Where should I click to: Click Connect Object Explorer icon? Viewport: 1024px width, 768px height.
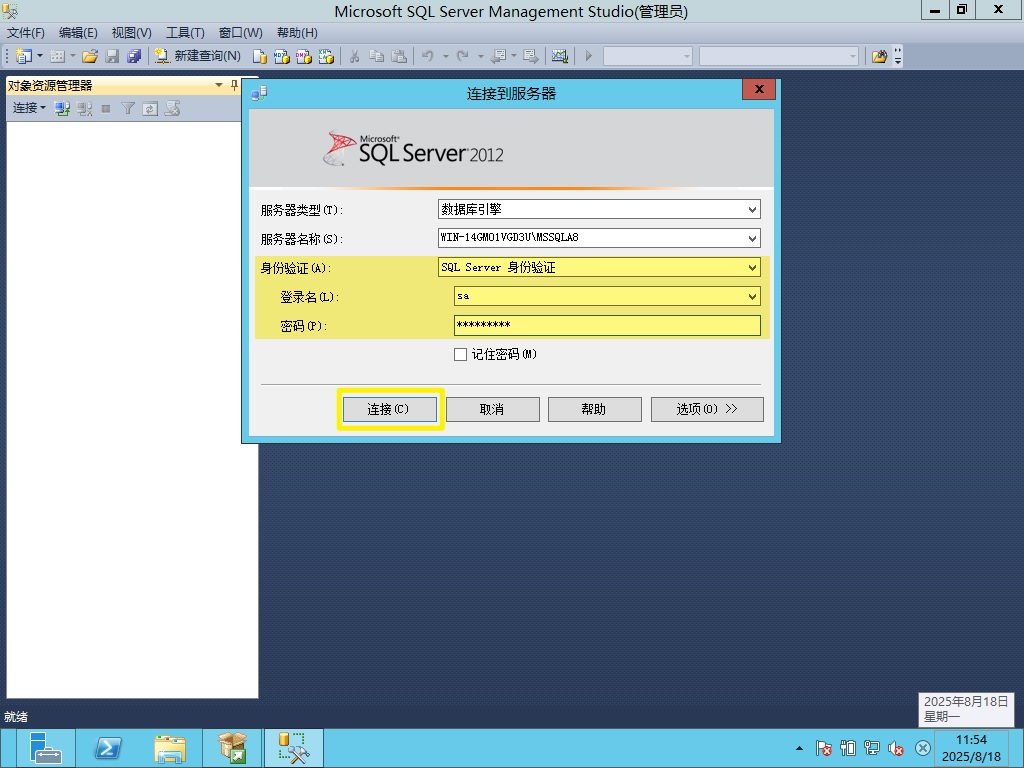pos(62,108)
